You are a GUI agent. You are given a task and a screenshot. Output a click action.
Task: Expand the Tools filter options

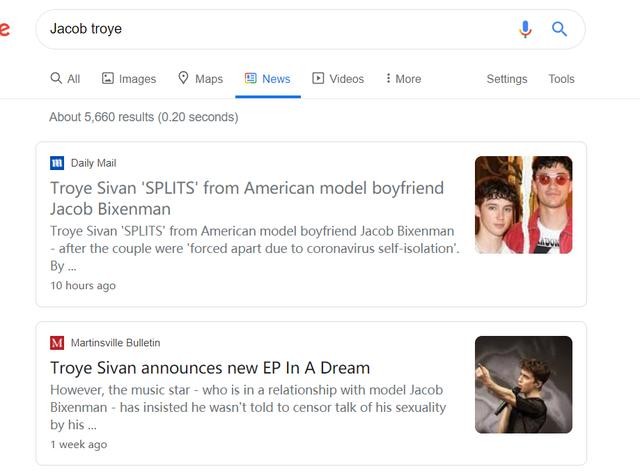pos(561,79)
